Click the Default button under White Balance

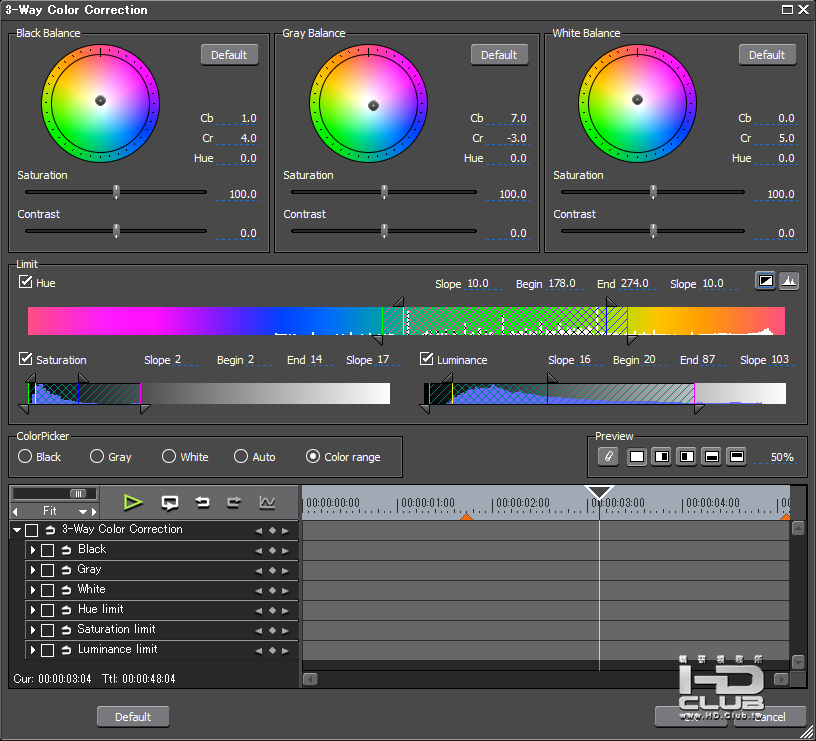click(767, 55)
